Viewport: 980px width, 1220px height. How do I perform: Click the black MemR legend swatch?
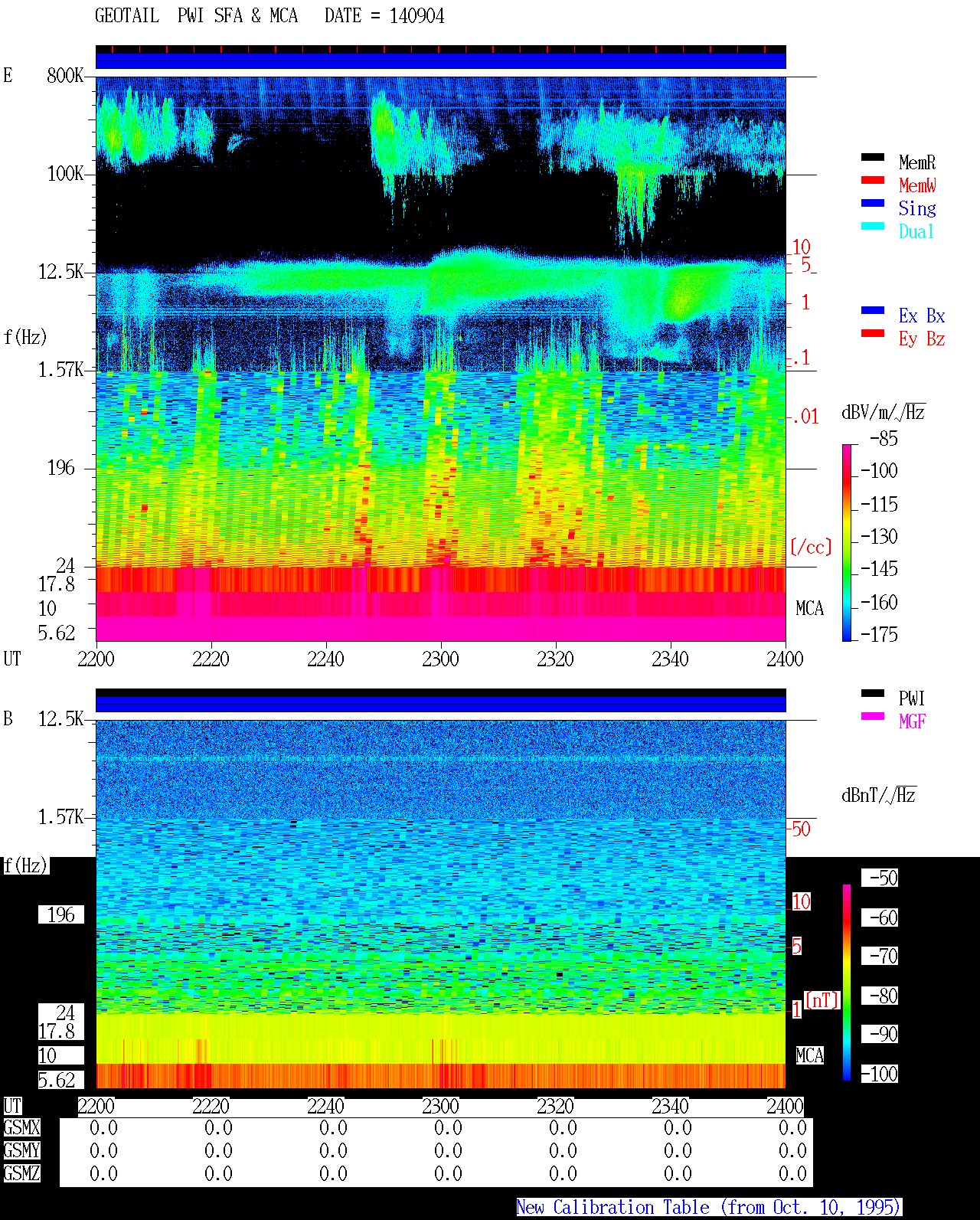click(x=873, y=157)
